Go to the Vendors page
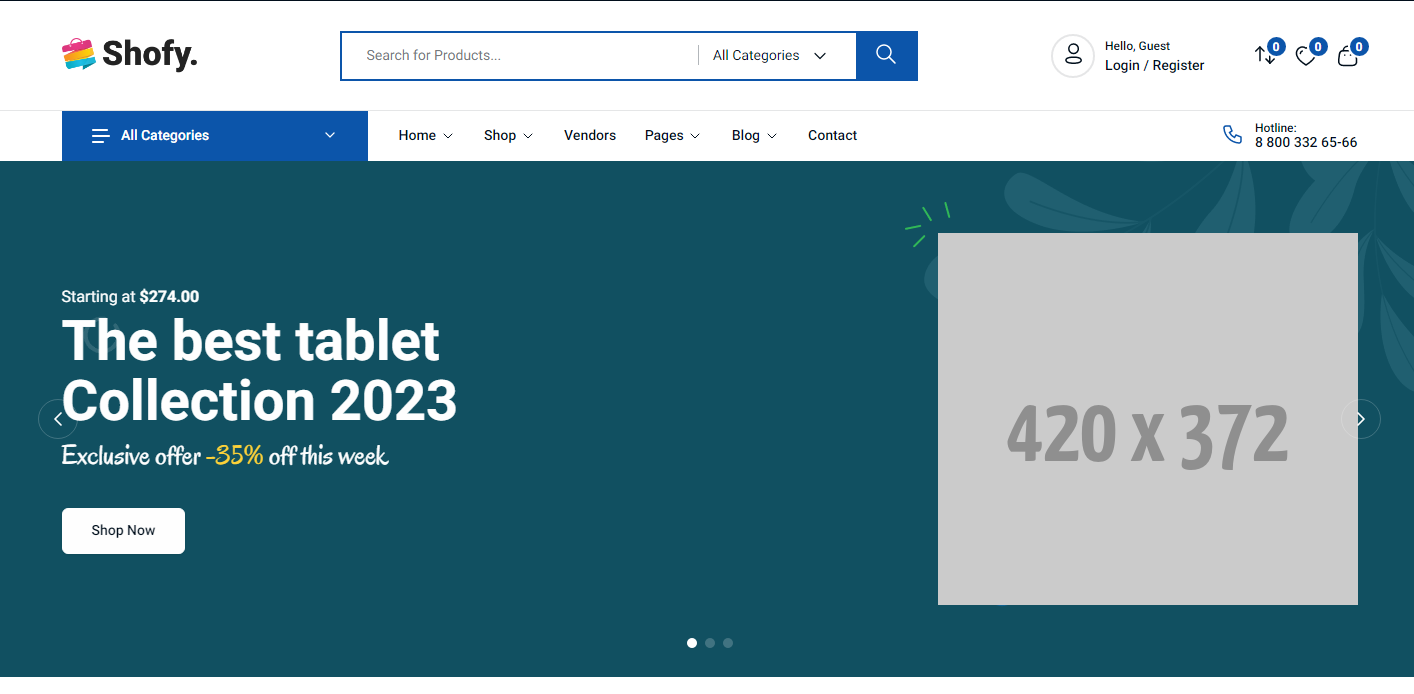1414x694 pixels. point(590,136)
